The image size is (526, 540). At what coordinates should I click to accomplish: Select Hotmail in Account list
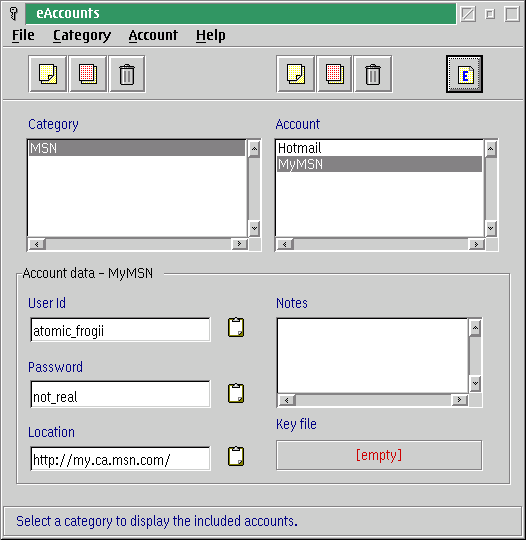380,148
